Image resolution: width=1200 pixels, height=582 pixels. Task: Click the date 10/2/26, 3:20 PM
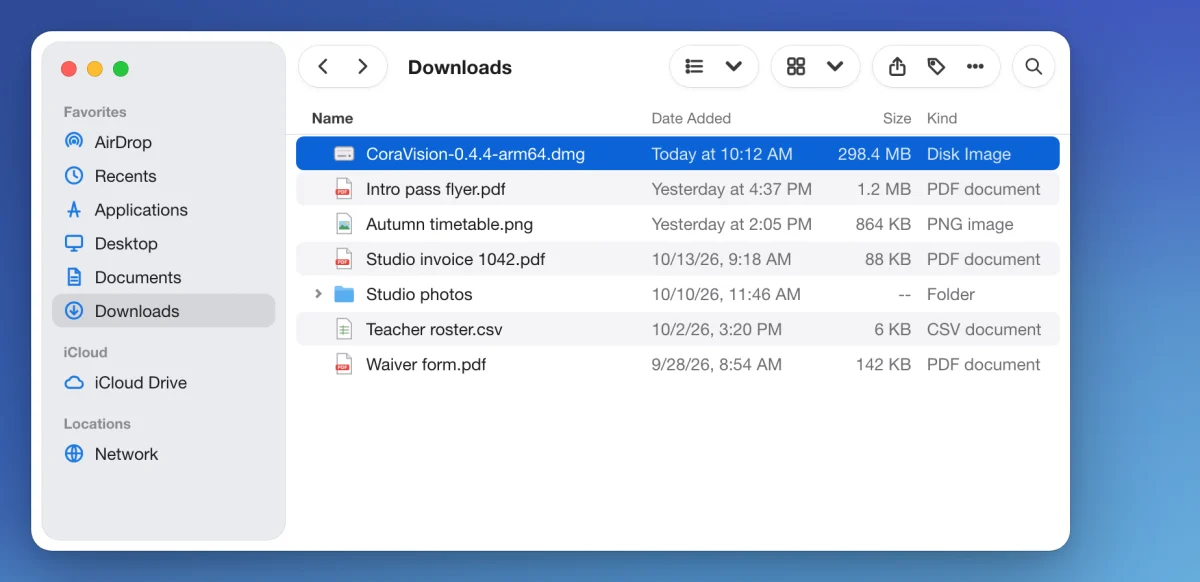717,329
